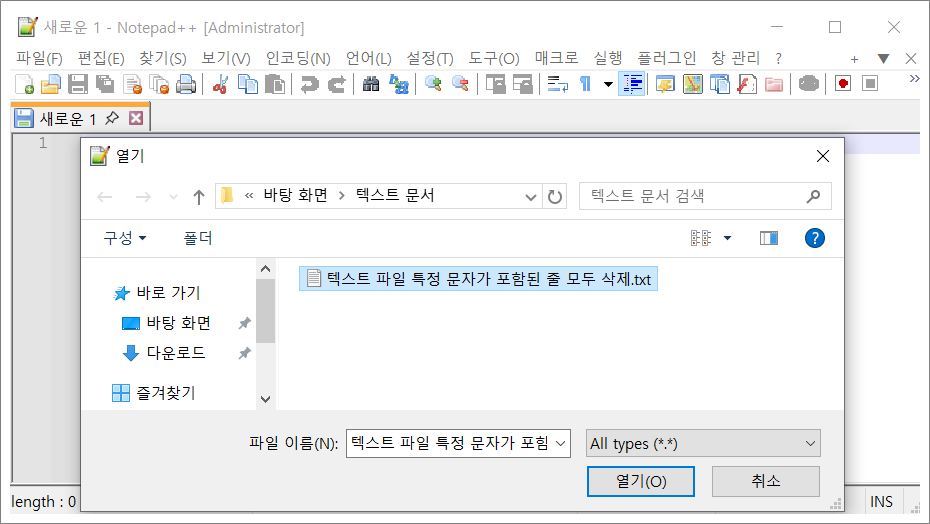
Task: Expand the address bar path dropdown
Action: click(530, 196)
